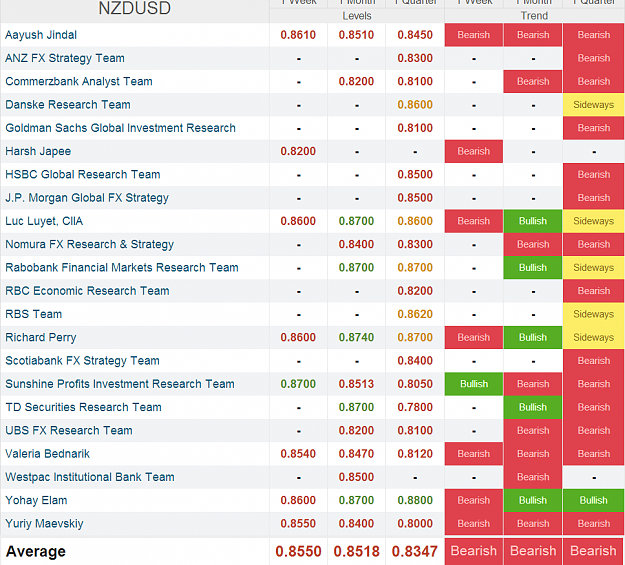625x565 pixels.
Task: Click the Levels column group header
Action: click(357, 16)
